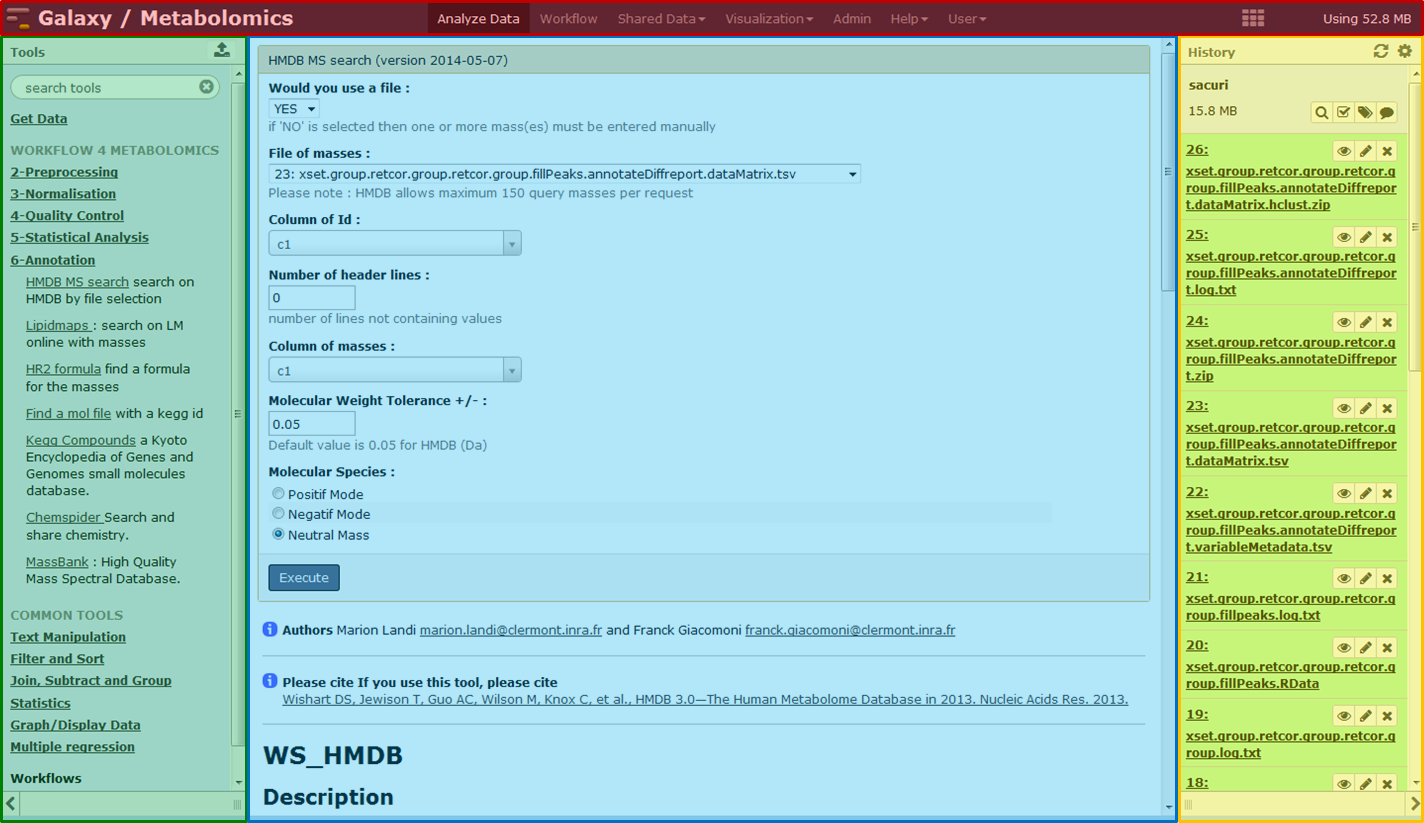This screenshot has width=1424, height=823.
Task: Clear the search tools field with X icon
Action: (206, 87)
